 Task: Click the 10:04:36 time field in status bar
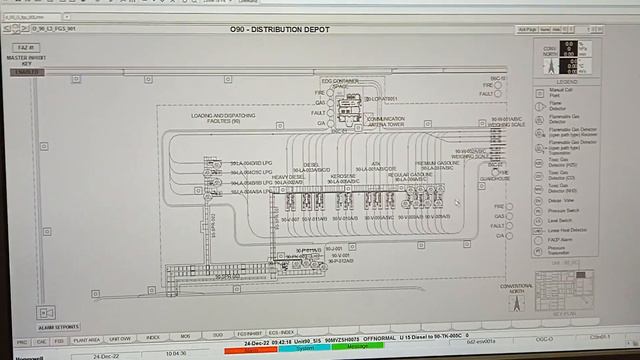(x=176, y=353)
